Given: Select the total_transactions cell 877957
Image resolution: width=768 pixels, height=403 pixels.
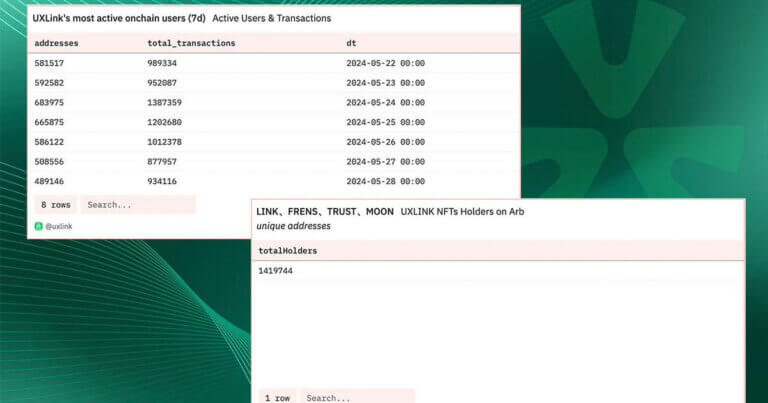Looking at the screenshot, I should pos(167,161).
